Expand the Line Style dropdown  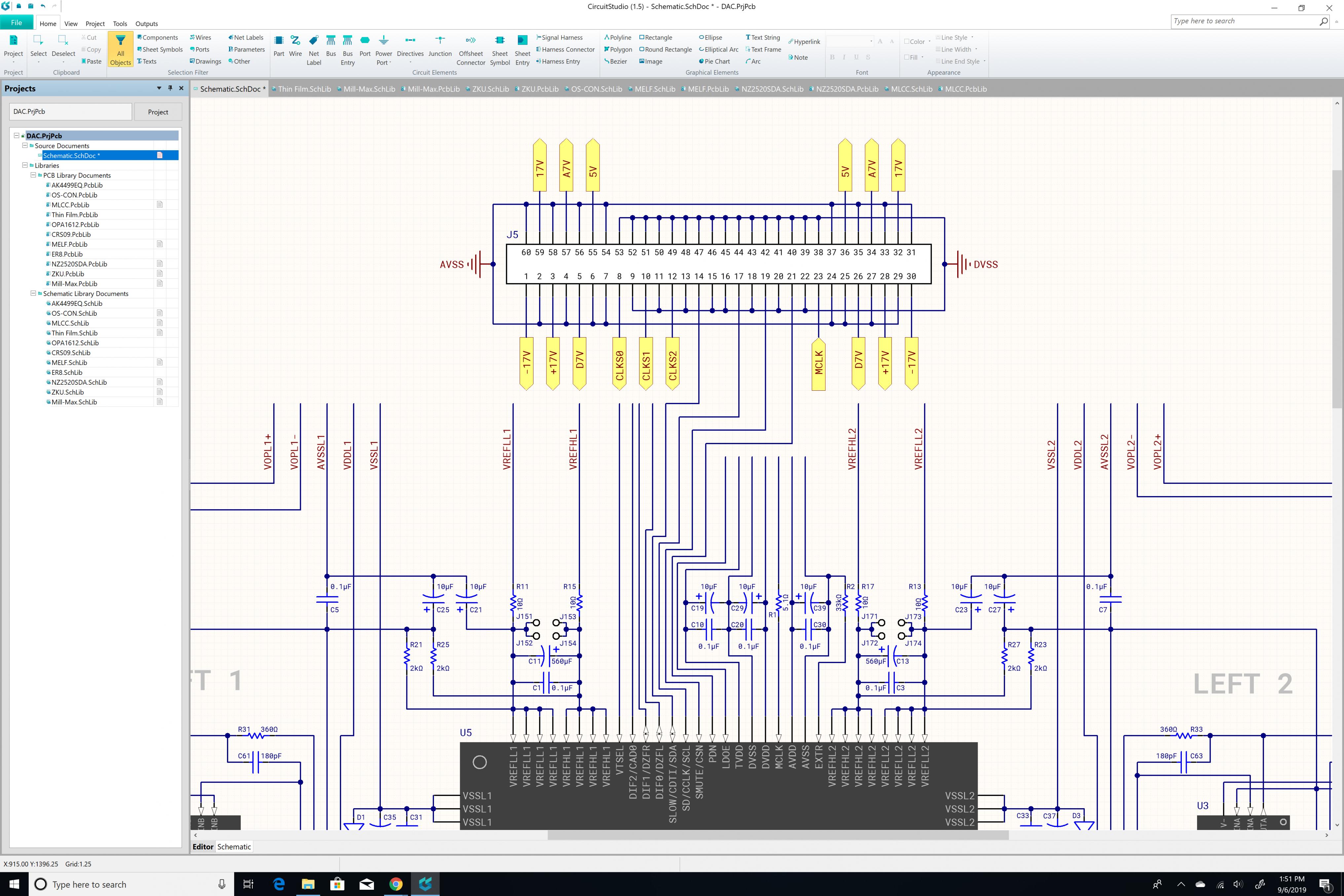pos(972,38)
